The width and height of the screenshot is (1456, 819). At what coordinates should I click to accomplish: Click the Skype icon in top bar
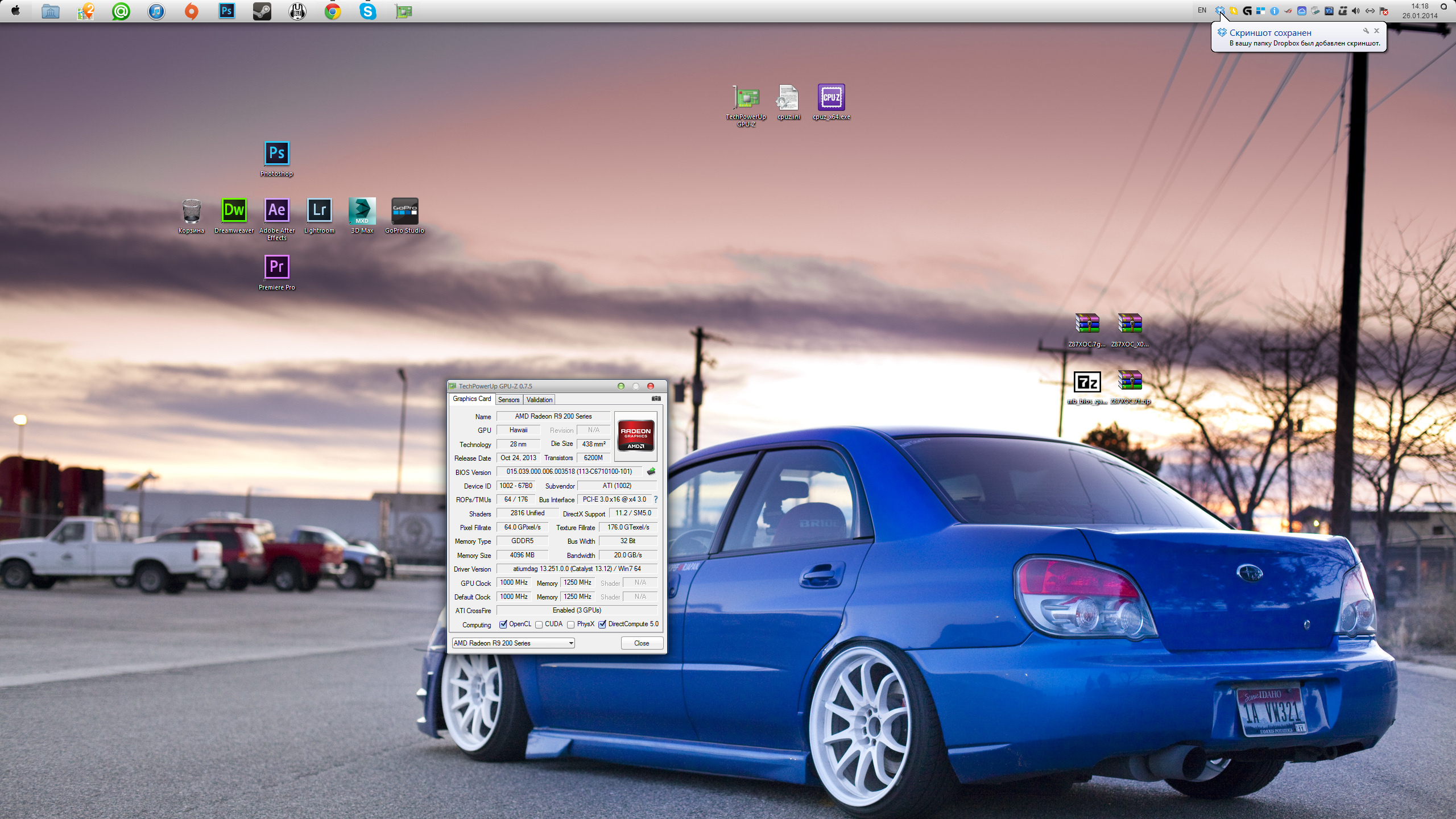[368, 11]
